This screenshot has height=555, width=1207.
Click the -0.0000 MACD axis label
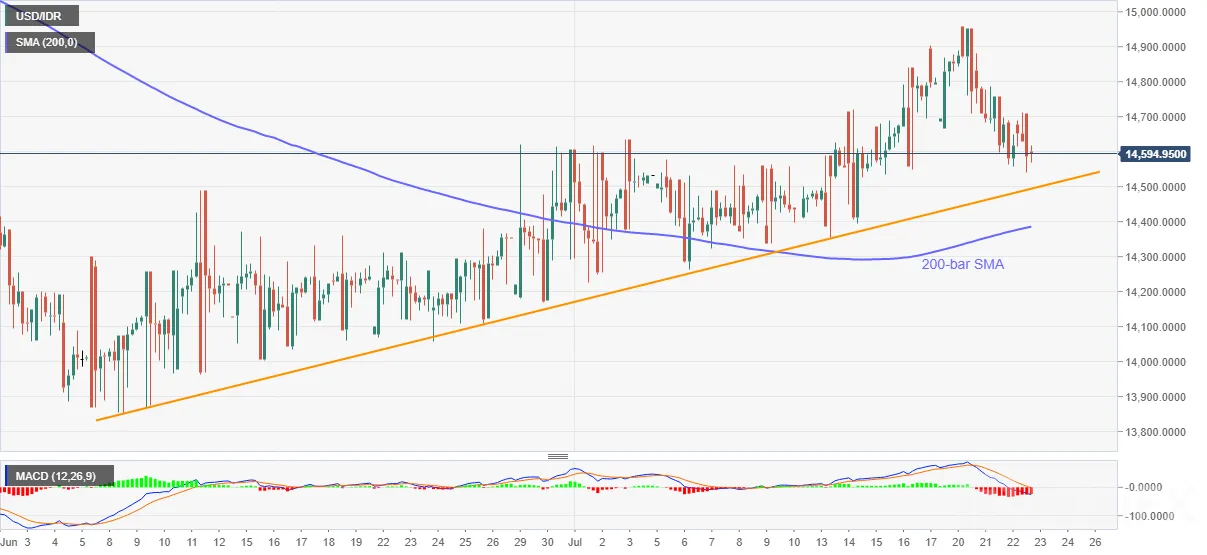pyautogui.click(x=1169, y=487)
